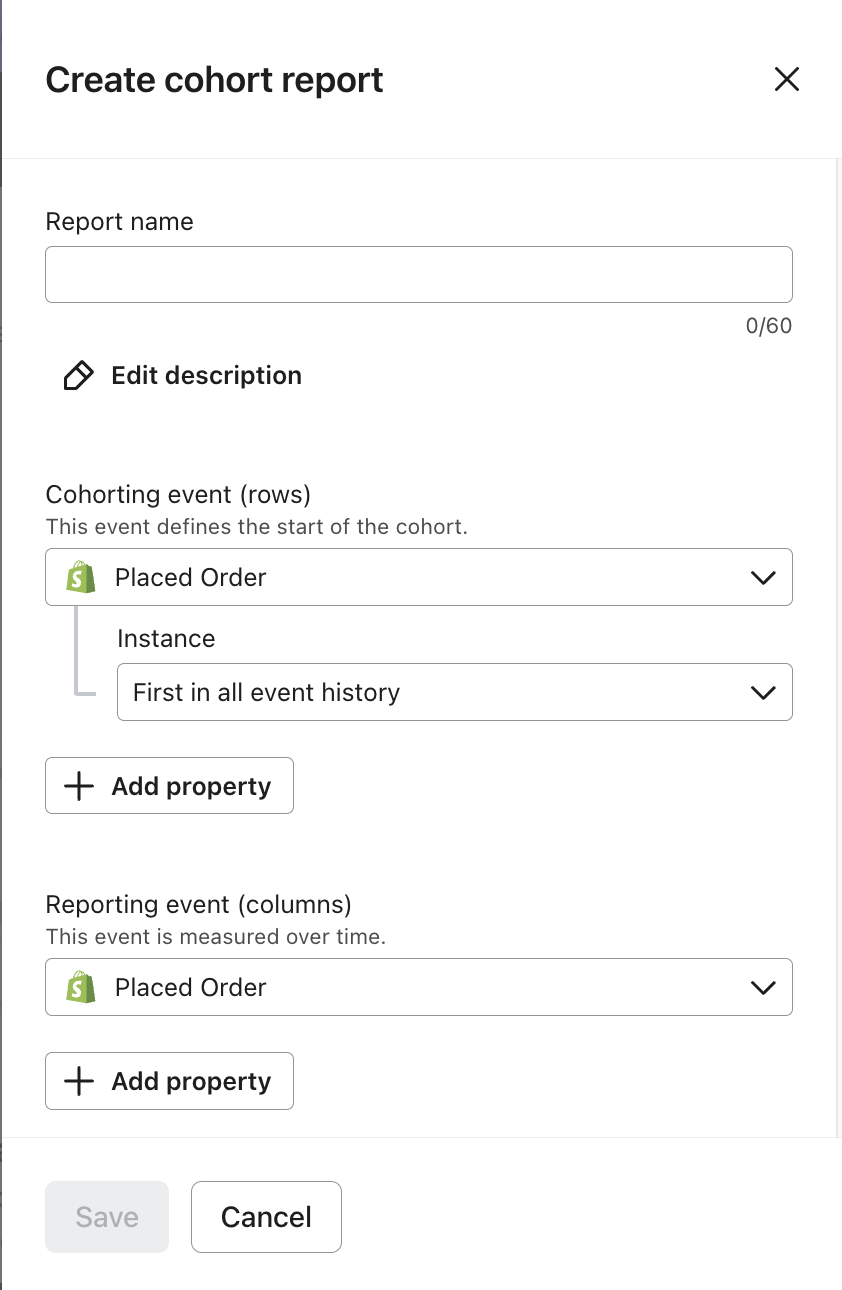Close the Create cohort report dialog
The image size is (842, 1290).
pos(787,80)
